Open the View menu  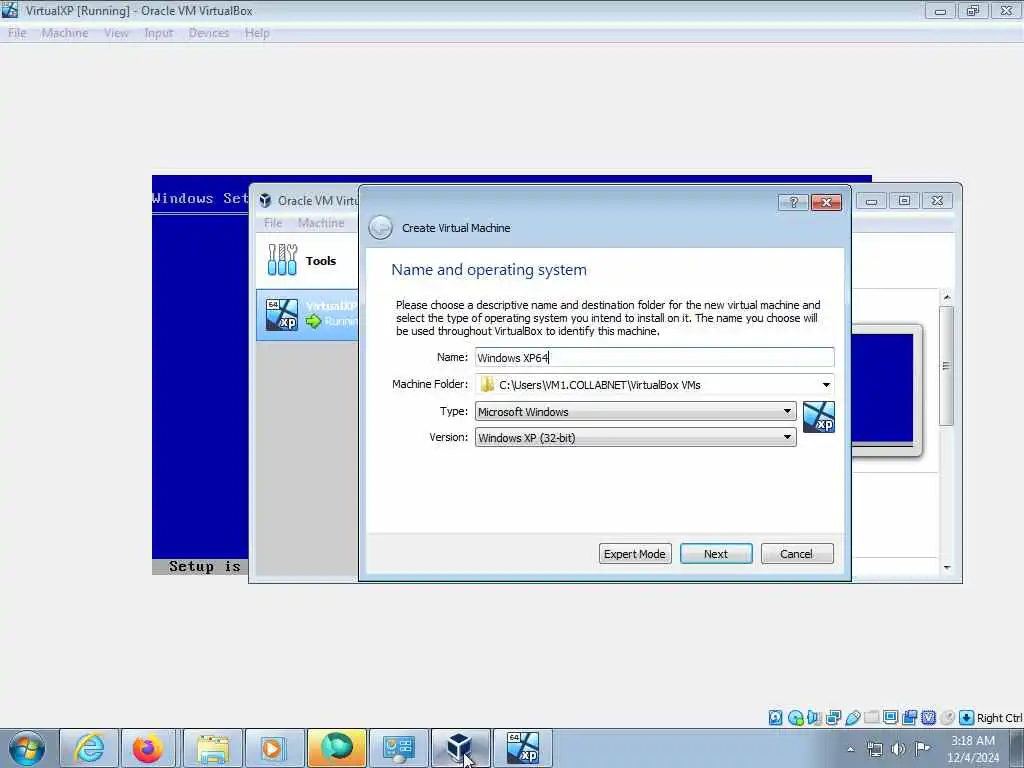coord(116,33)
